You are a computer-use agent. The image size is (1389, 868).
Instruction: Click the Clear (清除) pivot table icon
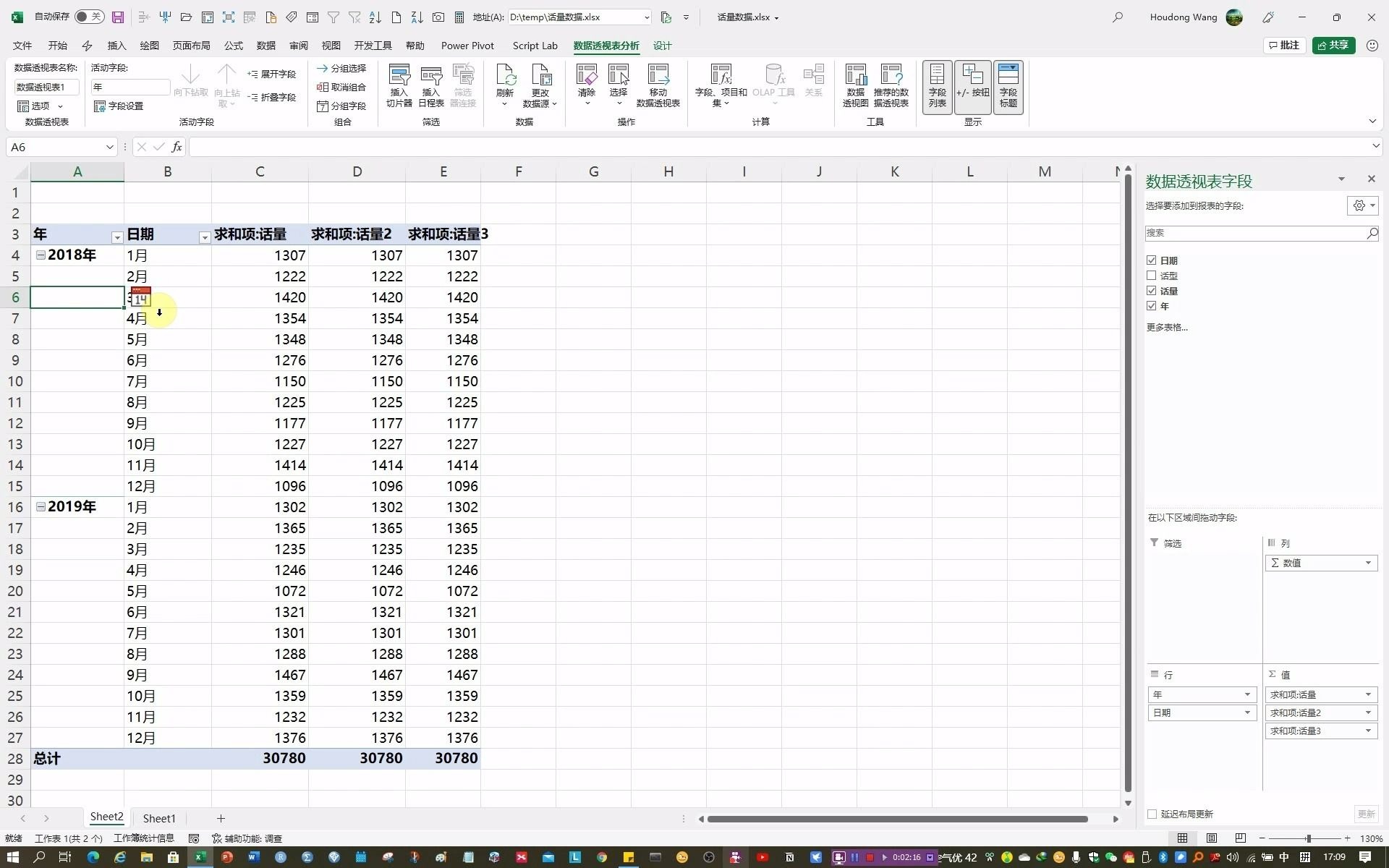click(x=587, y=76)
